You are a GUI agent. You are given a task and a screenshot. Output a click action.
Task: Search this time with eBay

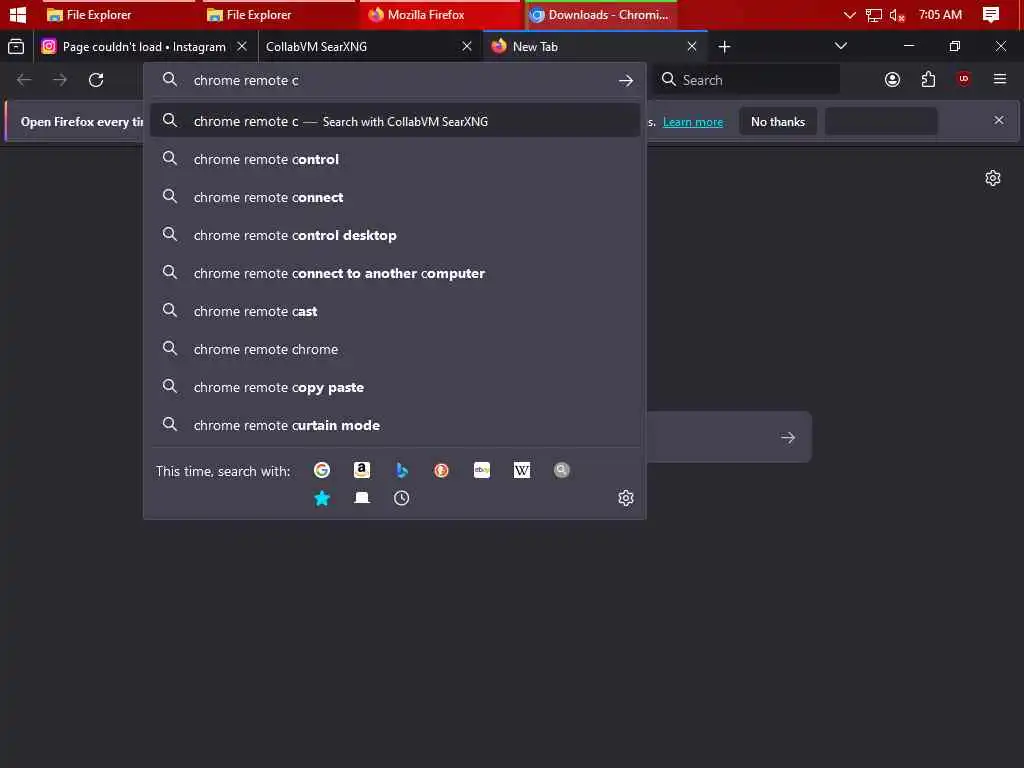coord(482,470)
